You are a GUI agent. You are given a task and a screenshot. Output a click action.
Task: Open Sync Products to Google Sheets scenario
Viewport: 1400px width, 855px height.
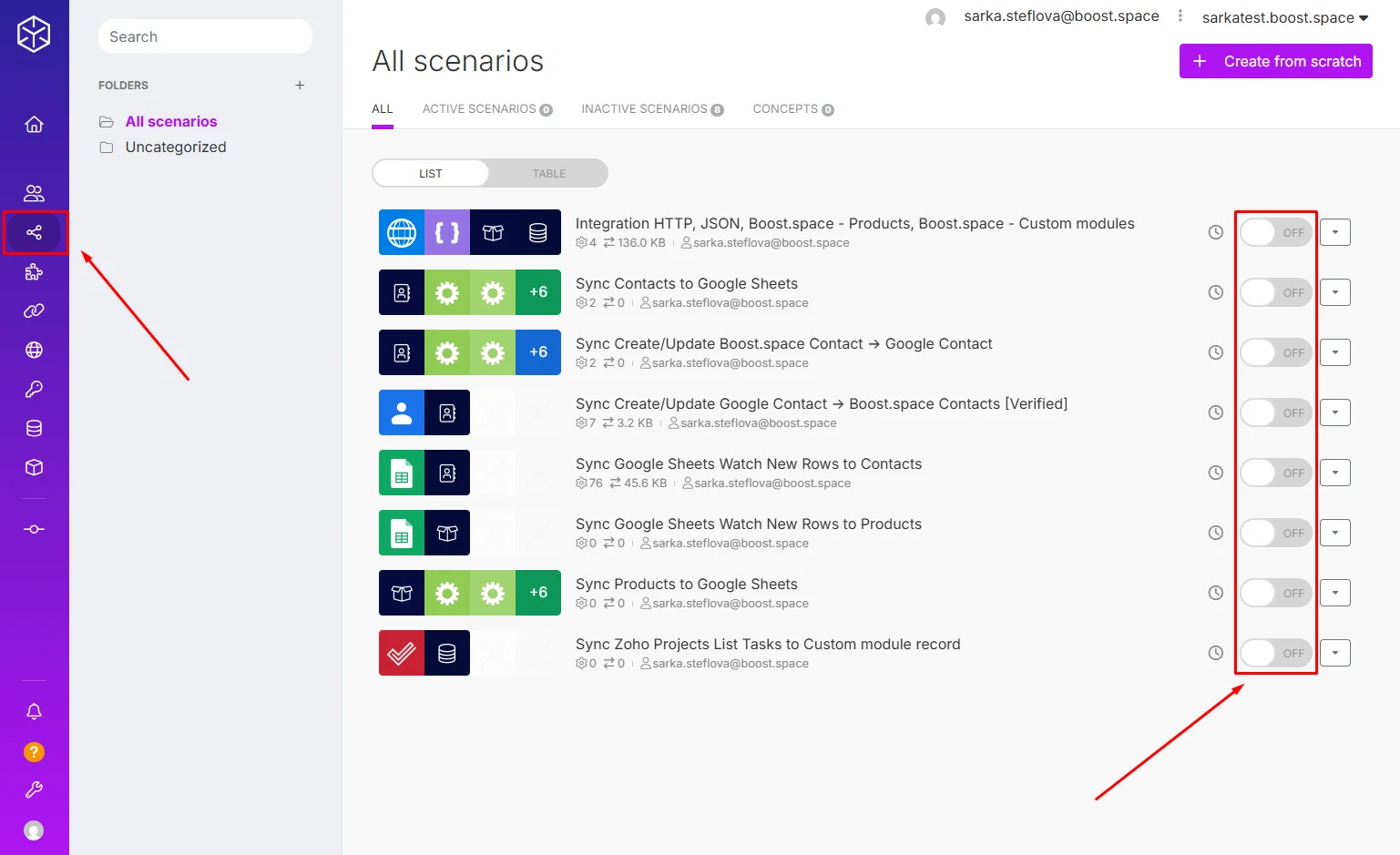pyautogui.click(x=687, y=584)
